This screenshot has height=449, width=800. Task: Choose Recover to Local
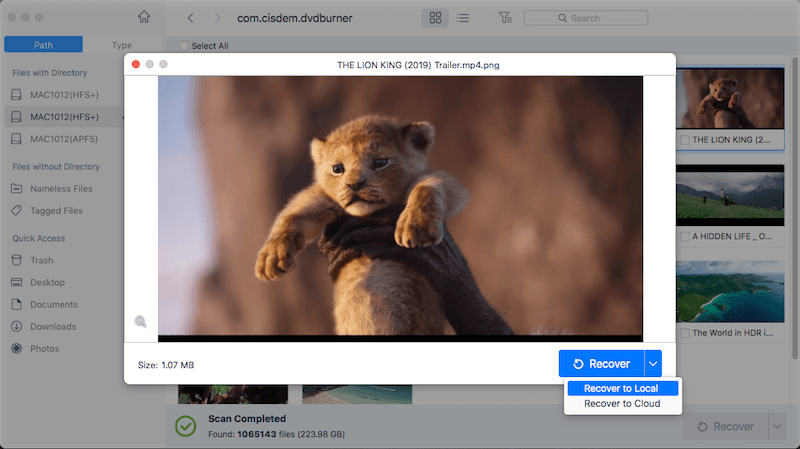coord(622,388)
